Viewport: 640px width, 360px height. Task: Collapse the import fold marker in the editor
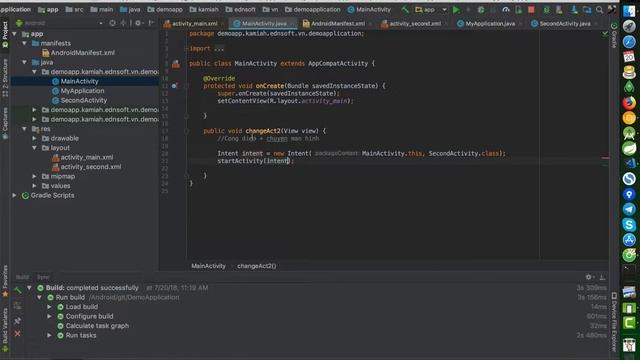click(186, 49)
